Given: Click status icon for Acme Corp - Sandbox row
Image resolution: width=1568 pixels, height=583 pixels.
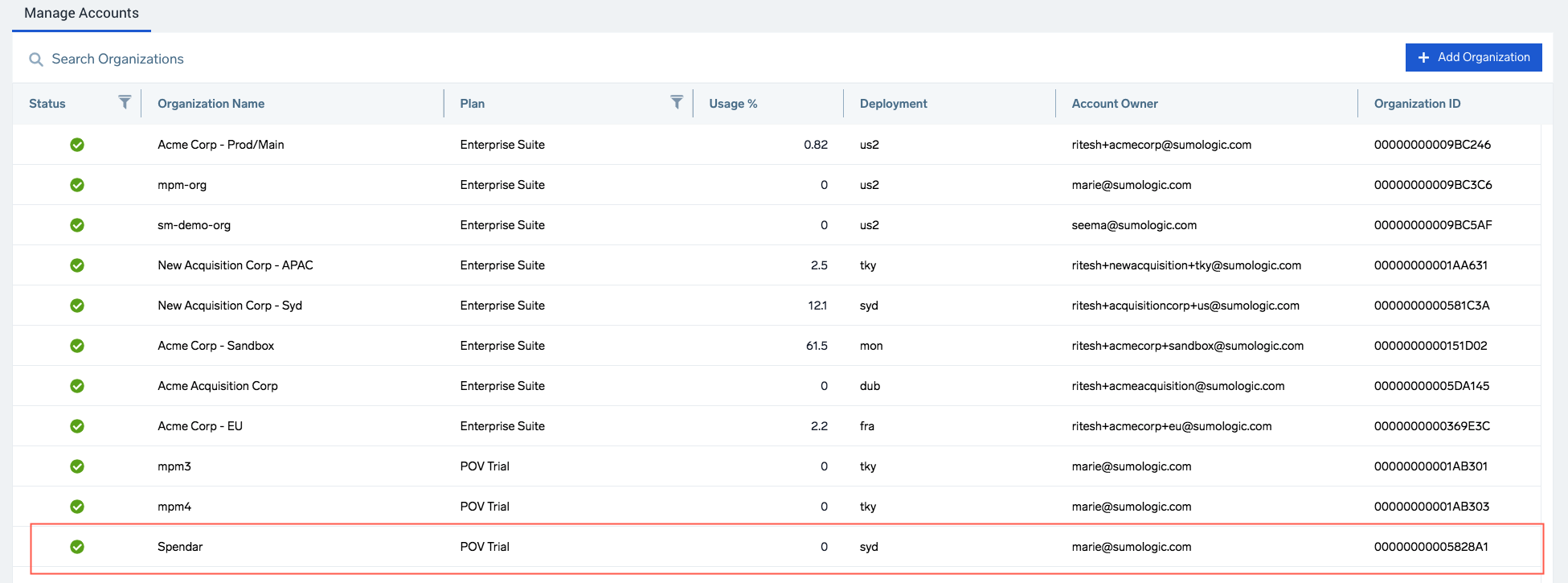Looking at the screenshot, I should point(77,346).
